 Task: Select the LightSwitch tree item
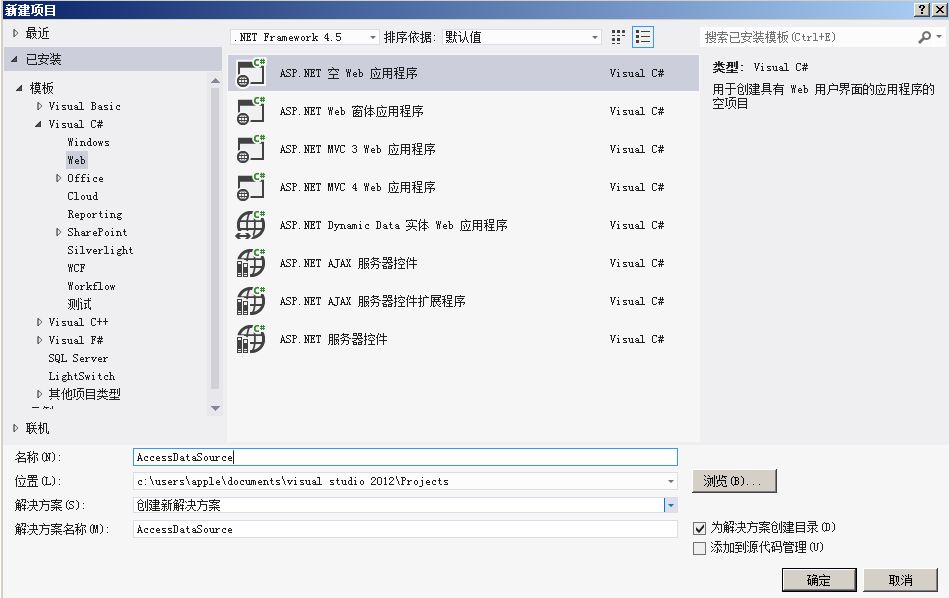82,376
